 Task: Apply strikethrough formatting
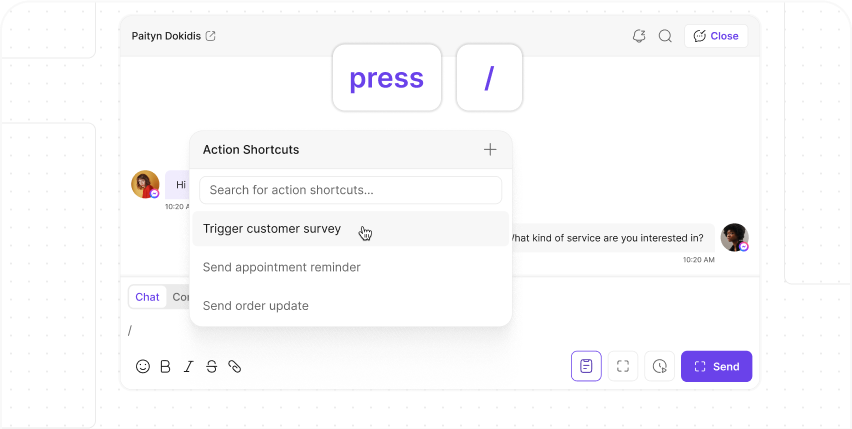[211, 367]
